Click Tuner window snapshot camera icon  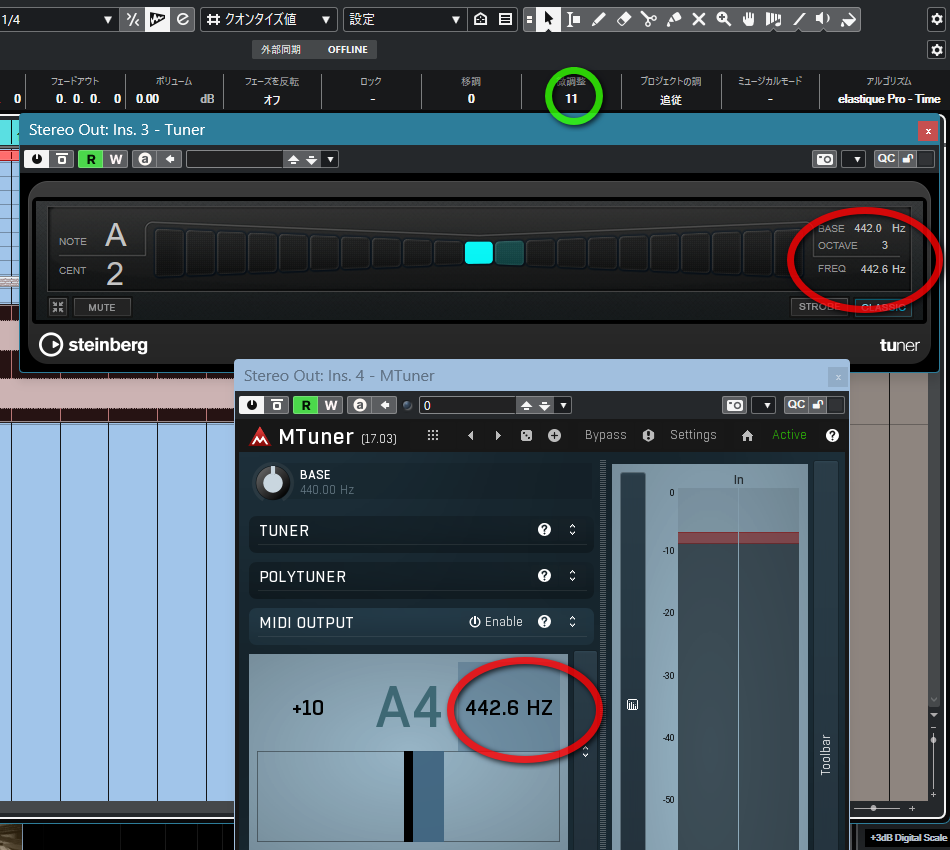click(x=825, y=159)
